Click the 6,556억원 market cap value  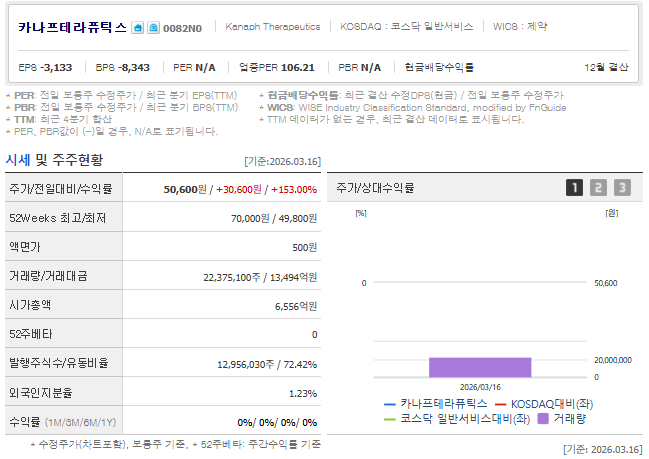296,306
